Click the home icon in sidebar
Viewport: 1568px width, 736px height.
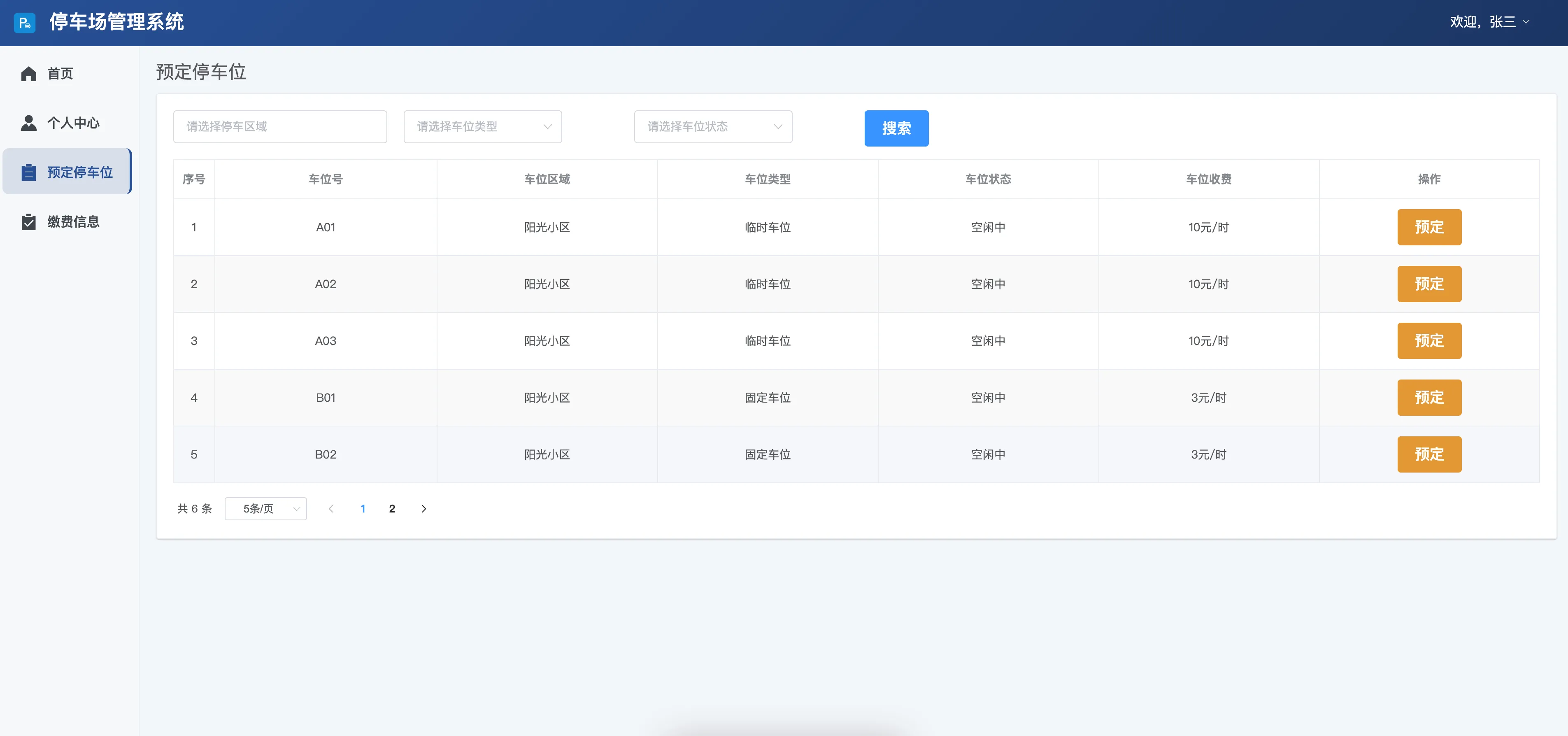pyautogui.click(x=29, y=74)
